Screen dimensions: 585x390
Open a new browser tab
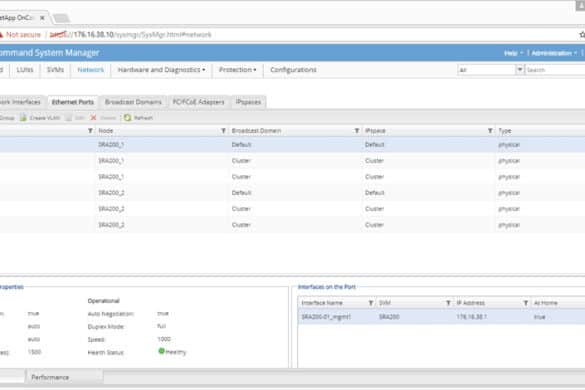click(61, 18)
